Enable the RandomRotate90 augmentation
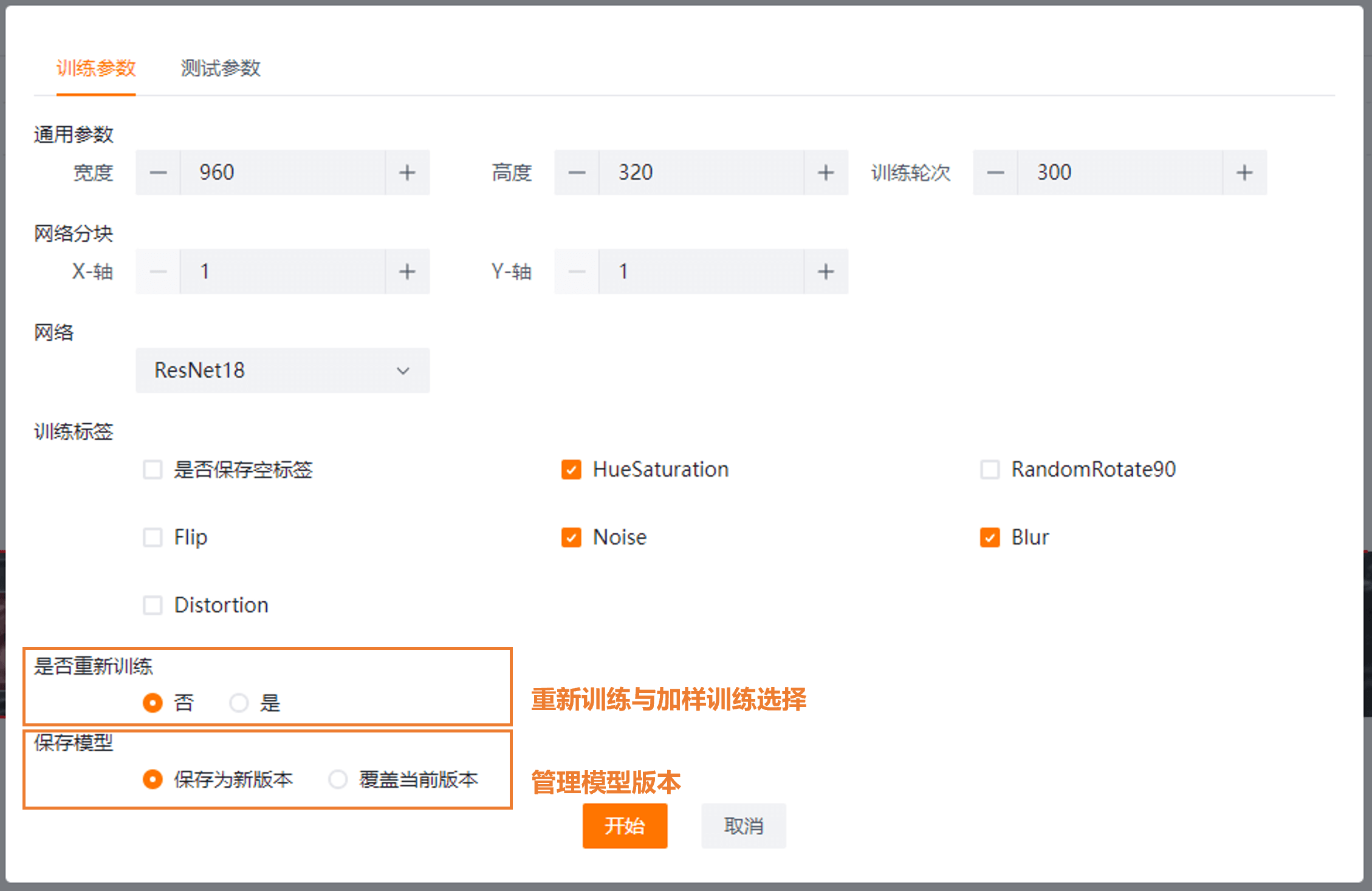This screenshot has width=1372, height=891. coord(990,469)
